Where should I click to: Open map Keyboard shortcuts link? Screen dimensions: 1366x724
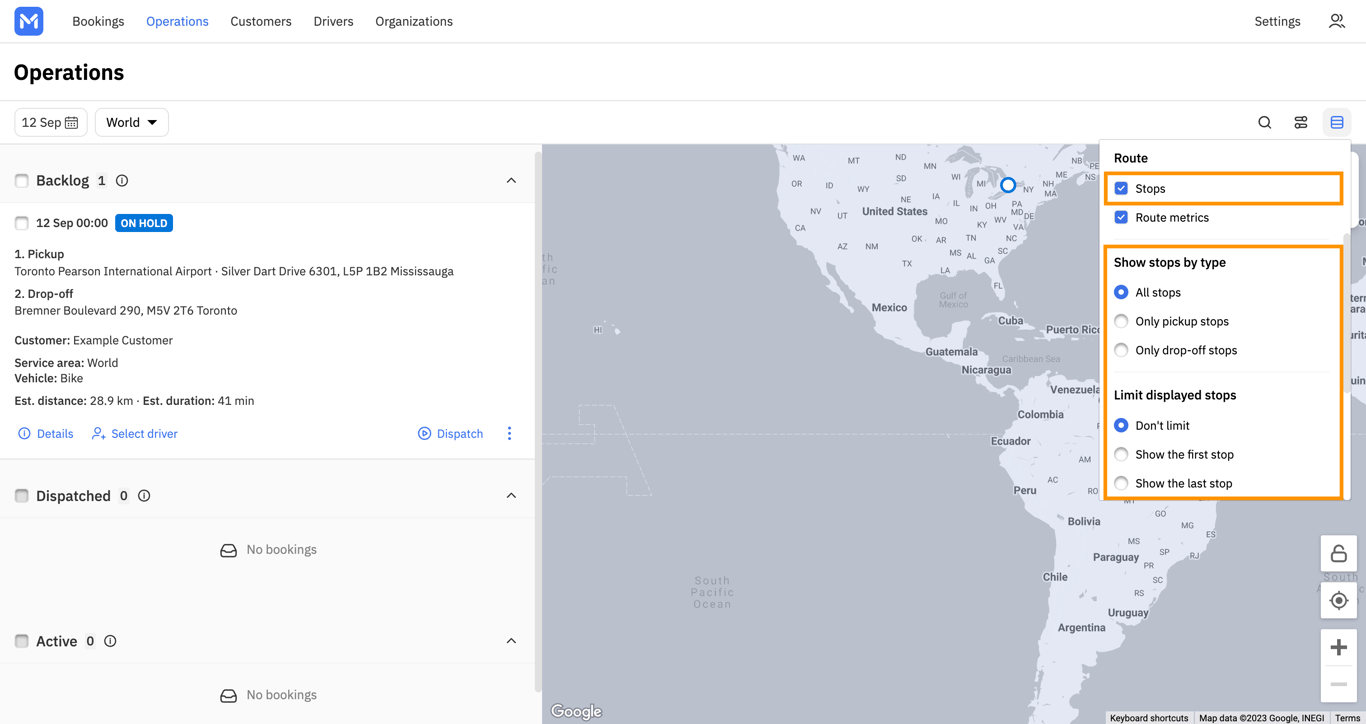tap(1149, 718)
